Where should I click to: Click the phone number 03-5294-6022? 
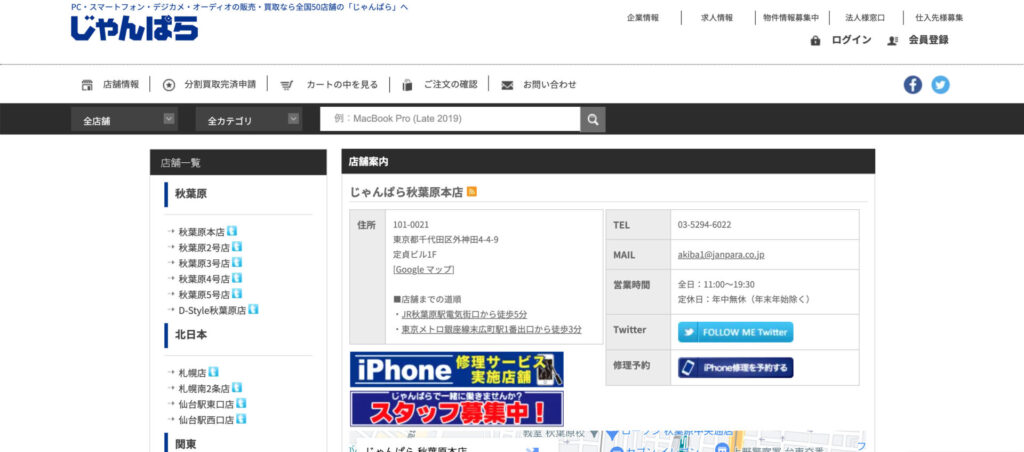pyautogui.click(x=704, y=225)
